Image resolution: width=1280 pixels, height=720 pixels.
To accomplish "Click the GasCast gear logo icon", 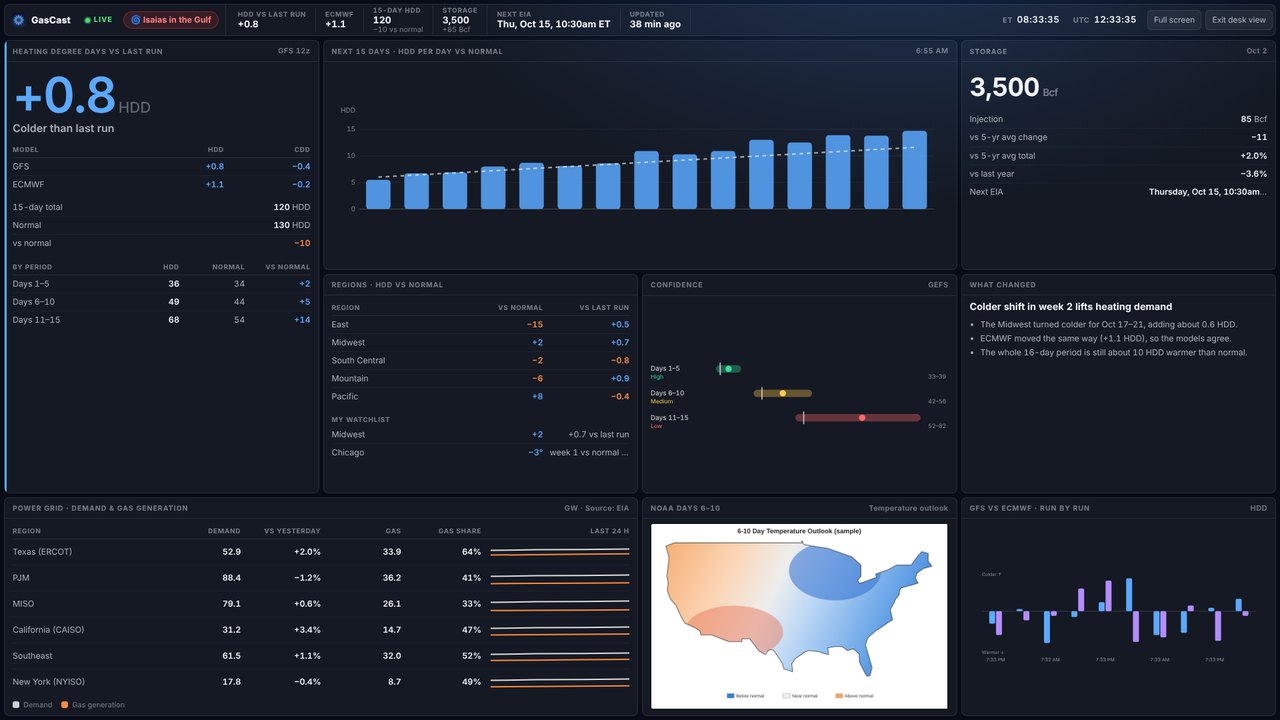I will [18, 20].
